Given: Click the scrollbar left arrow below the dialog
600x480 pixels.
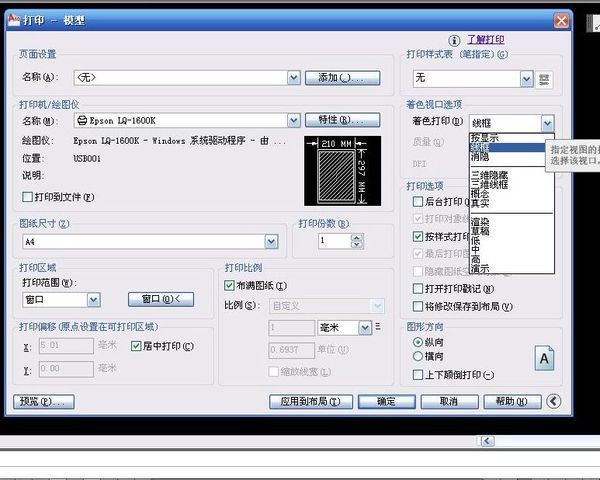Looking at the screenshot, I should 487,441.
